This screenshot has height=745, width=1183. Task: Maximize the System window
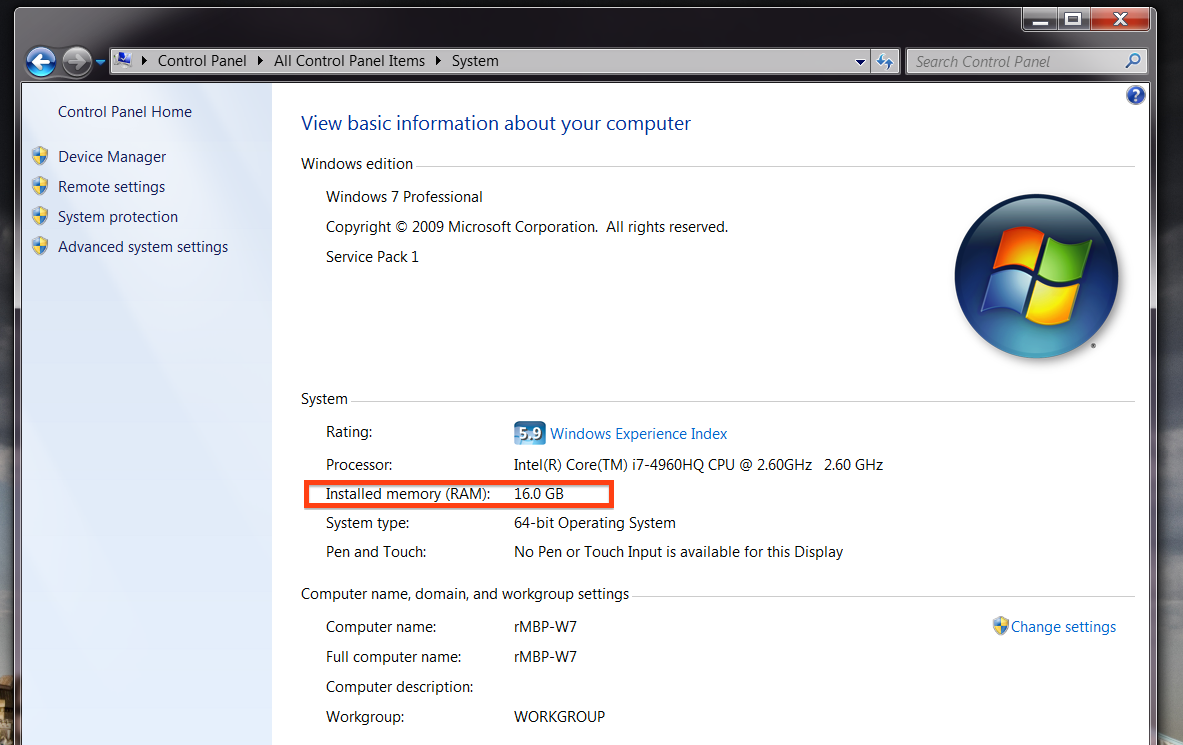[x=1073, y=20]
